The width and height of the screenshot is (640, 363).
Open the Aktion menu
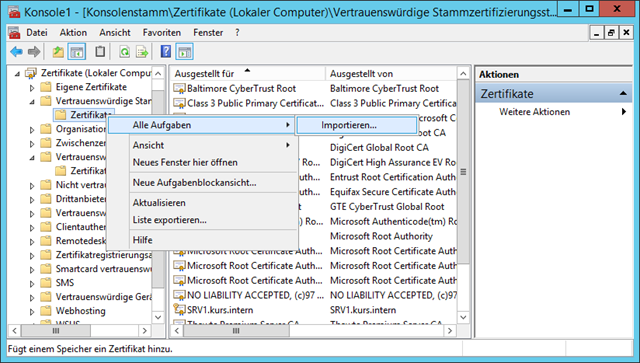point(73,33)
